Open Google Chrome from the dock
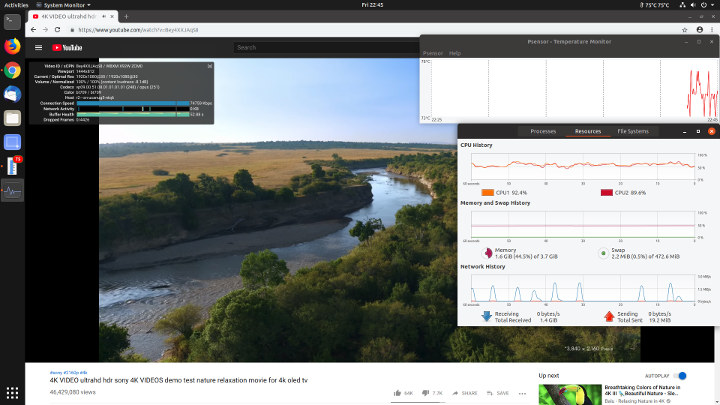720x405 pixels. pyautogui.click(x=12, y=70)
